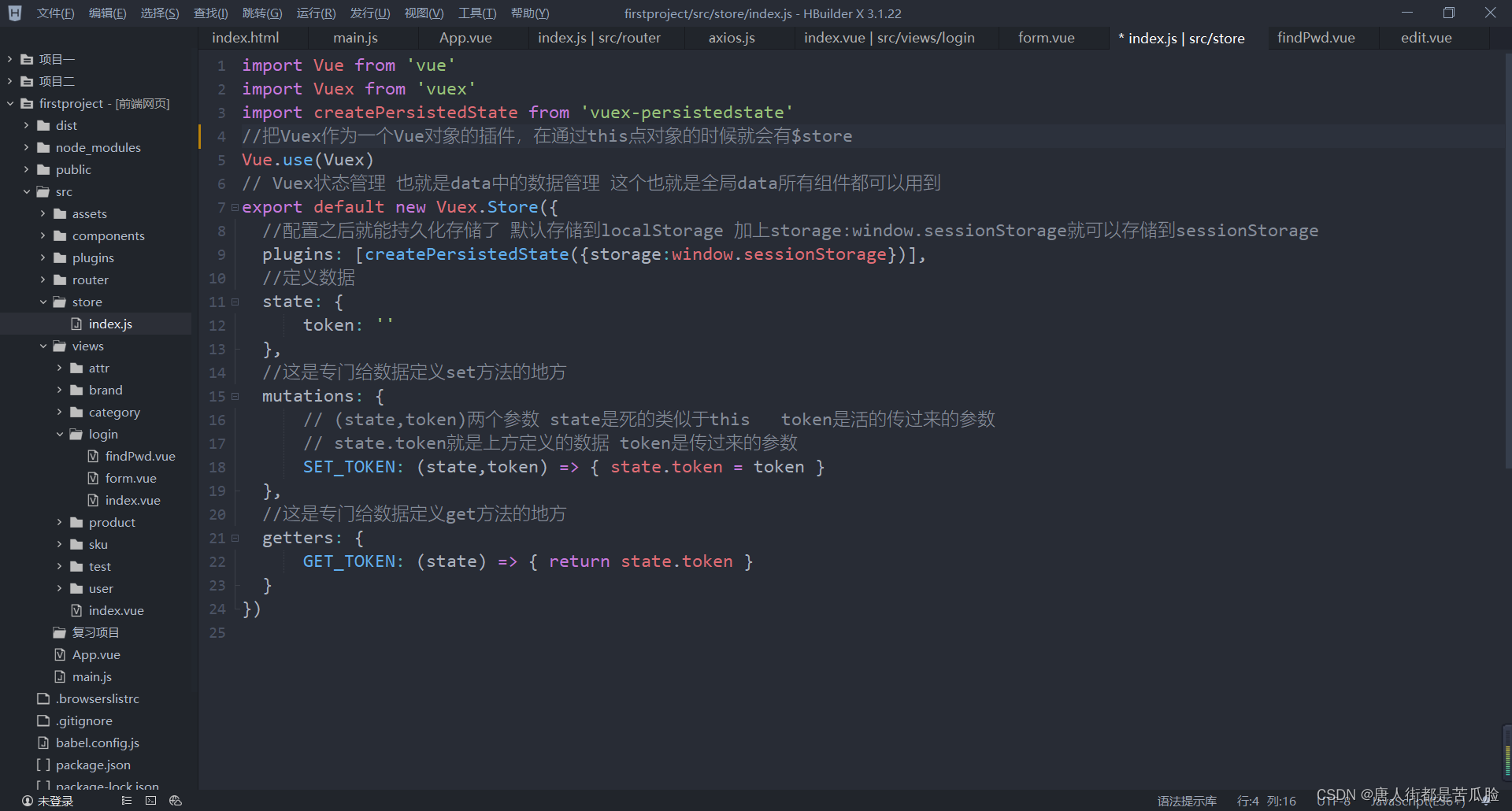Screen dimensions: 1512x811
Task: Select the brand folder row
Action: (x=95, y=390)
